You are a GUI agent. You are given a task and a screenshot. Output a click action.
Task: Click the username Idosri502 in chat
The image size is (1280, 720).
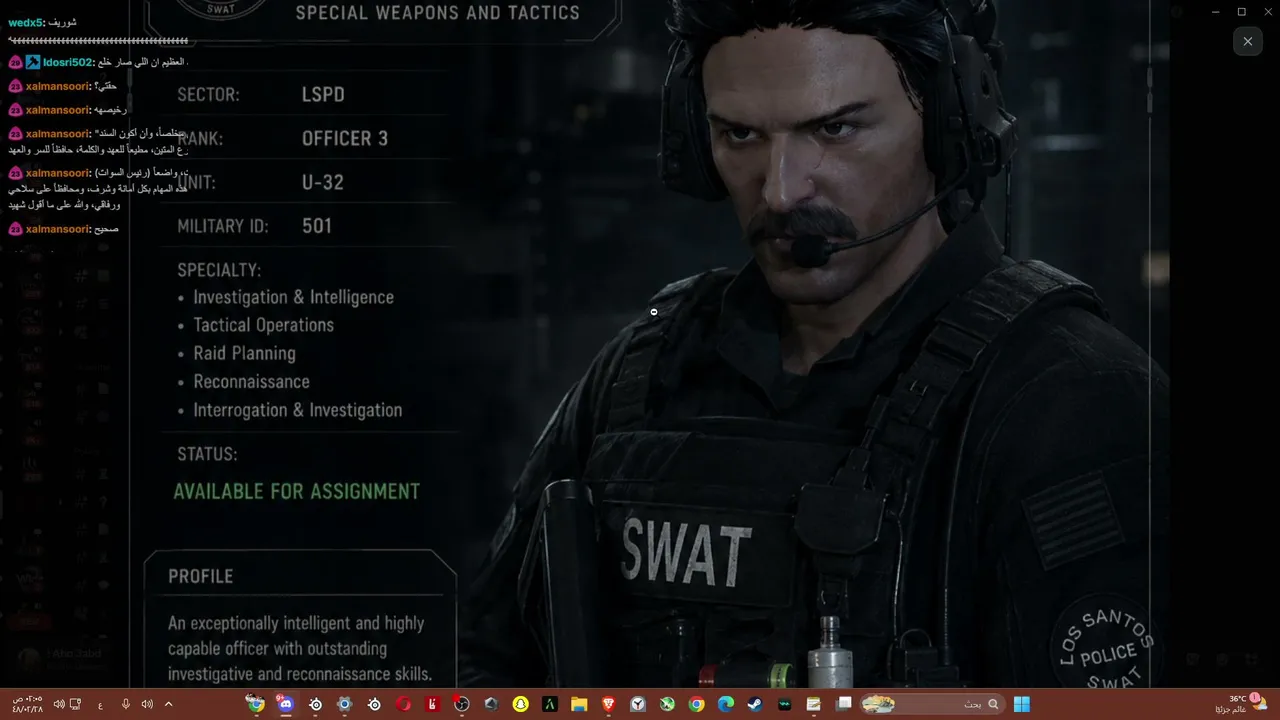coord(67,62)
